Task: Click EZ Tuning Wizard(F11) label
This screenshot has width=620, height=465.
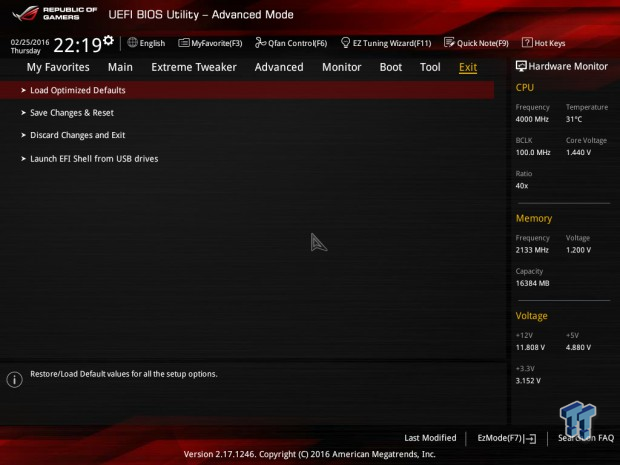Action: pyautogui.click(x=392, y=43)
